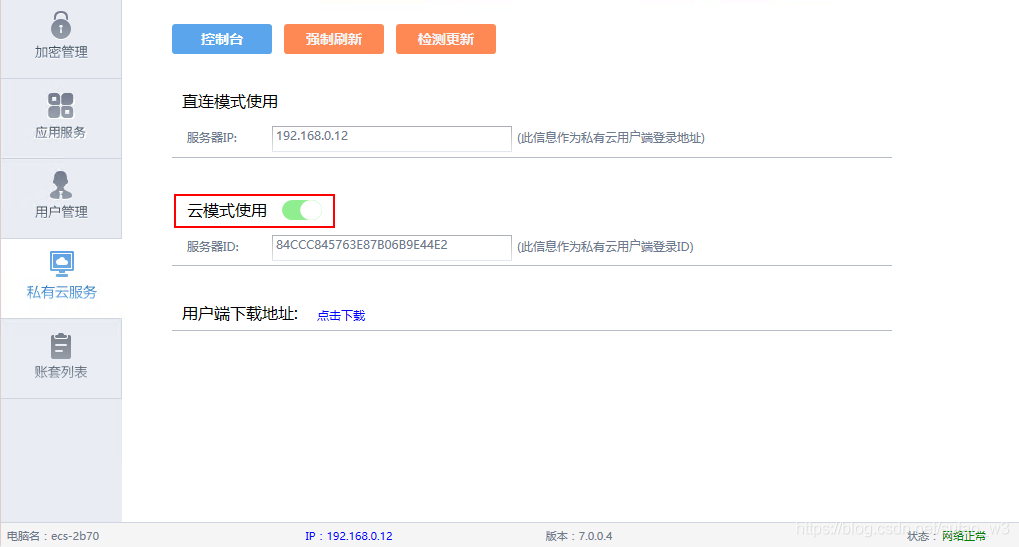Image resolution: width=1019 pixels, height=547 pixels.
Task: Open the 加密管理 lock icon
Action: (x=61, y=25)
